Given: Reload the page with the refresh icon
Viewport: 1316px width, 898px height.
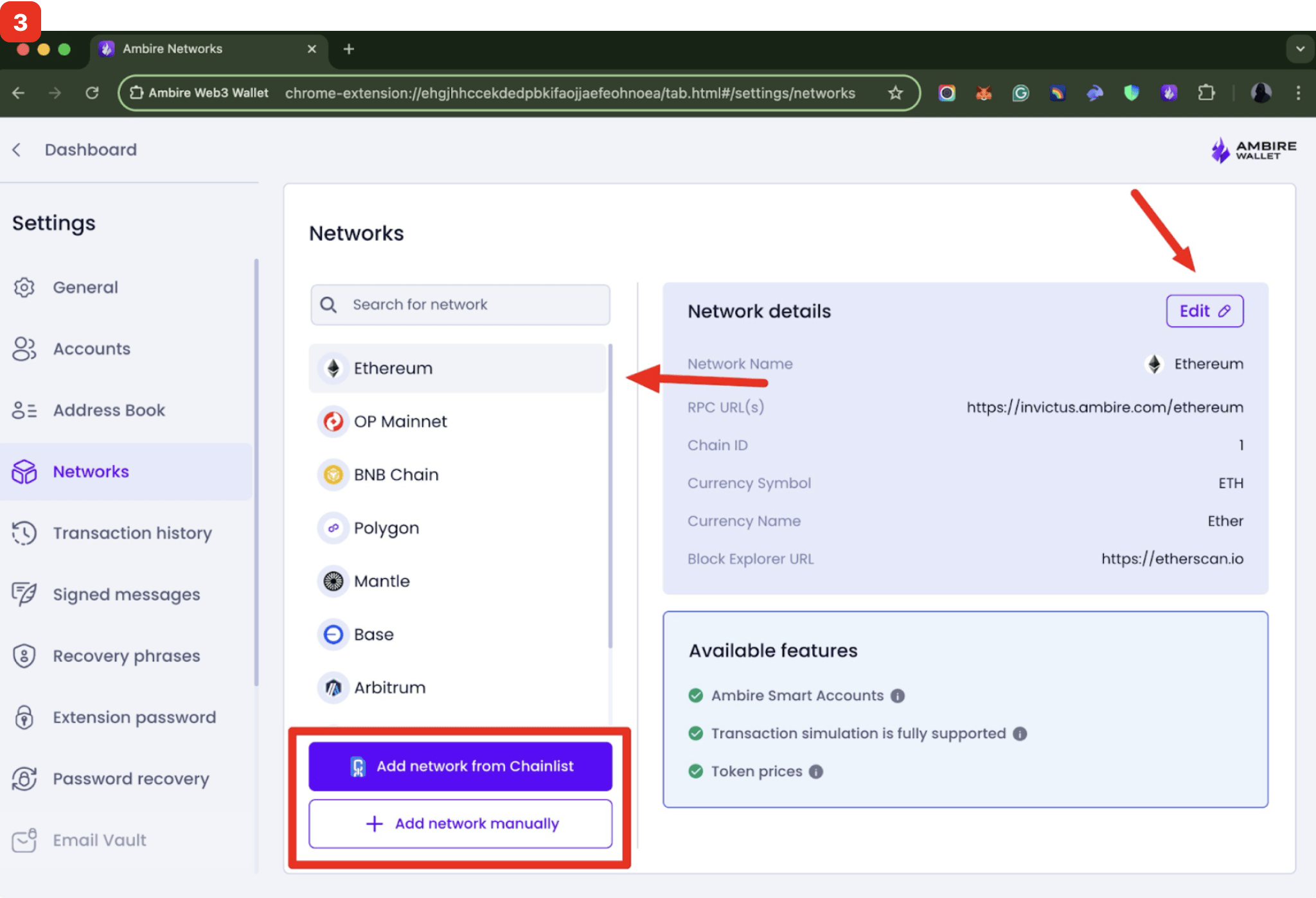Looking at the screenshot, I should [x=93, y=92].
